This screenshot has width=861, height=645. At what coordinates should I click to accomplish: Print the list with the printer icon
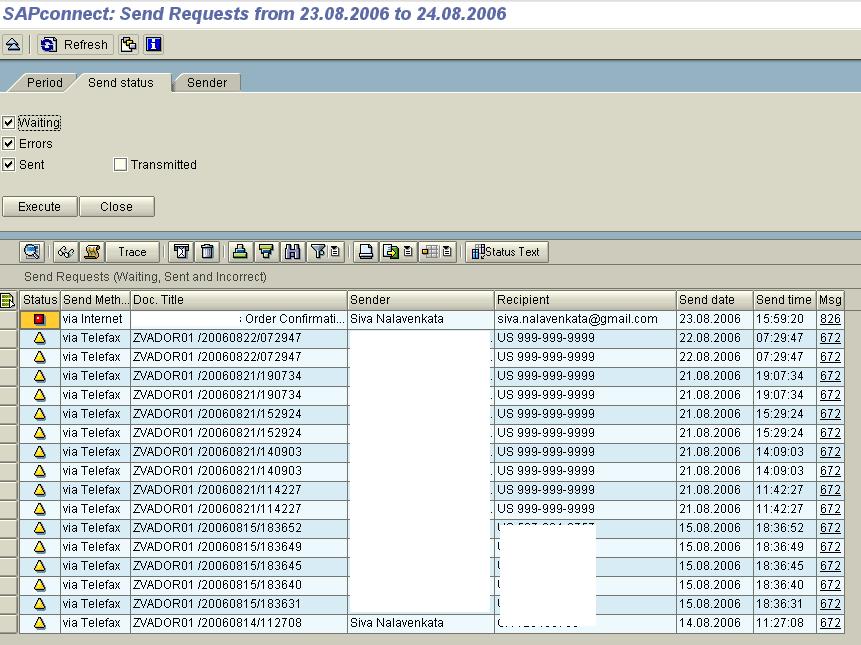pos(366,252)
